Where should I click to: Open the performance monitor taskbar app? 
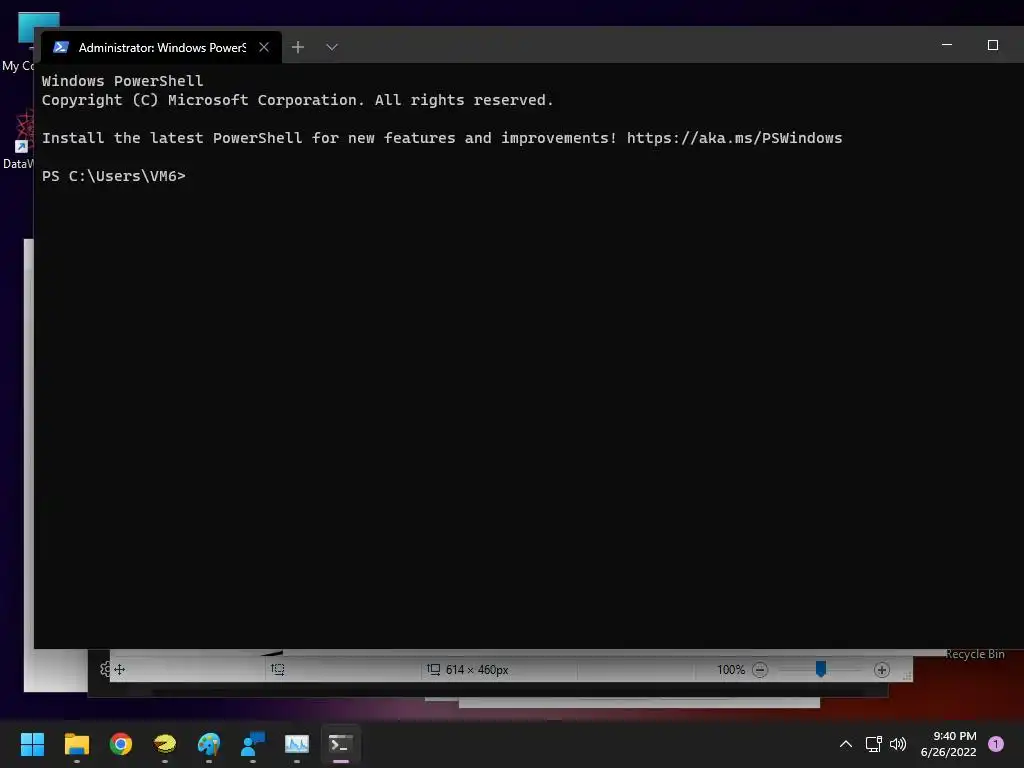[x=296, y=744]
